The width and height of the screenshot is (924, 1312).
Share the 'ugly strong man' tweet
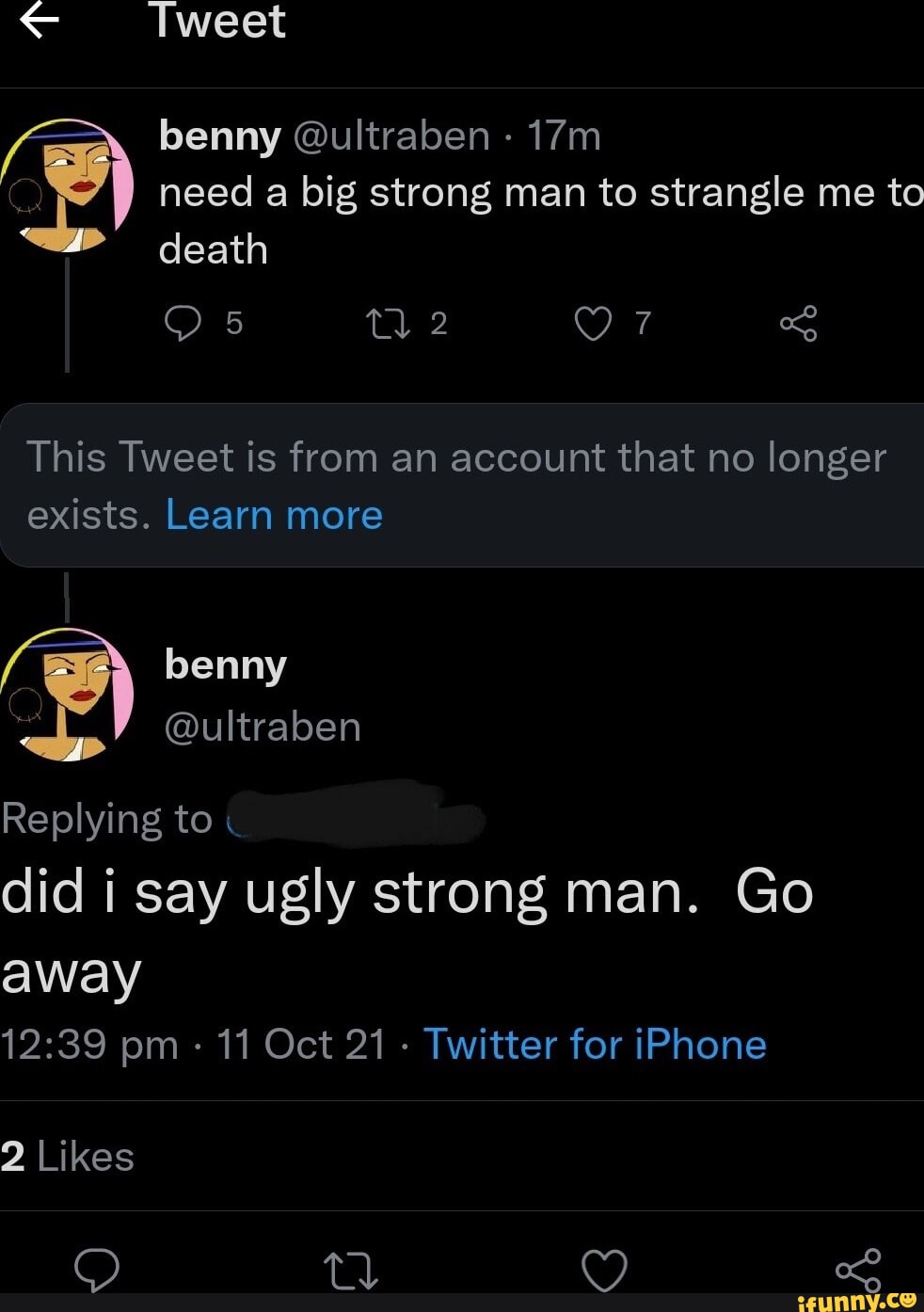858,1270
